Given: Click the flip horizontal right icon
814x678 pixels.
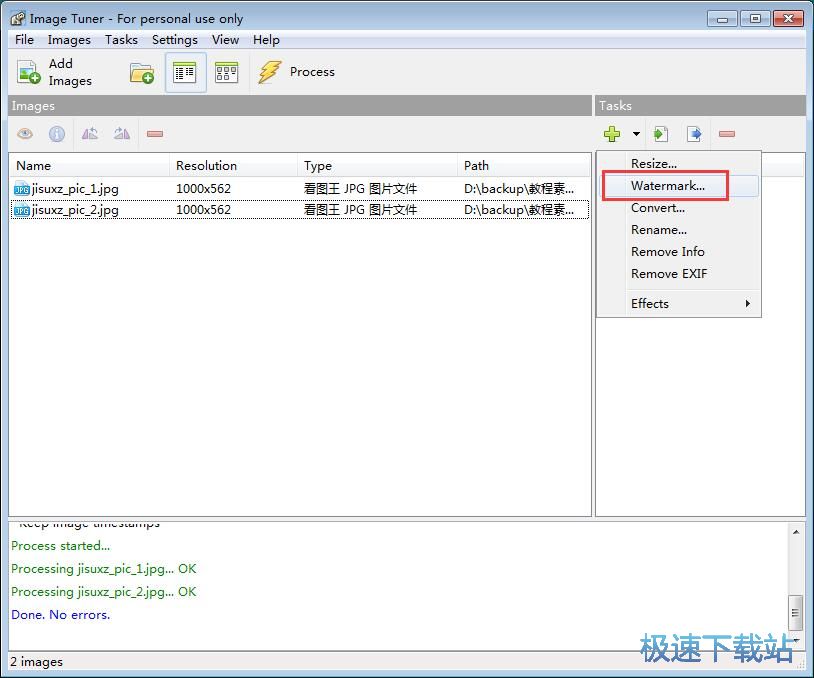Looking at the screenshot, I should point(122,134).
